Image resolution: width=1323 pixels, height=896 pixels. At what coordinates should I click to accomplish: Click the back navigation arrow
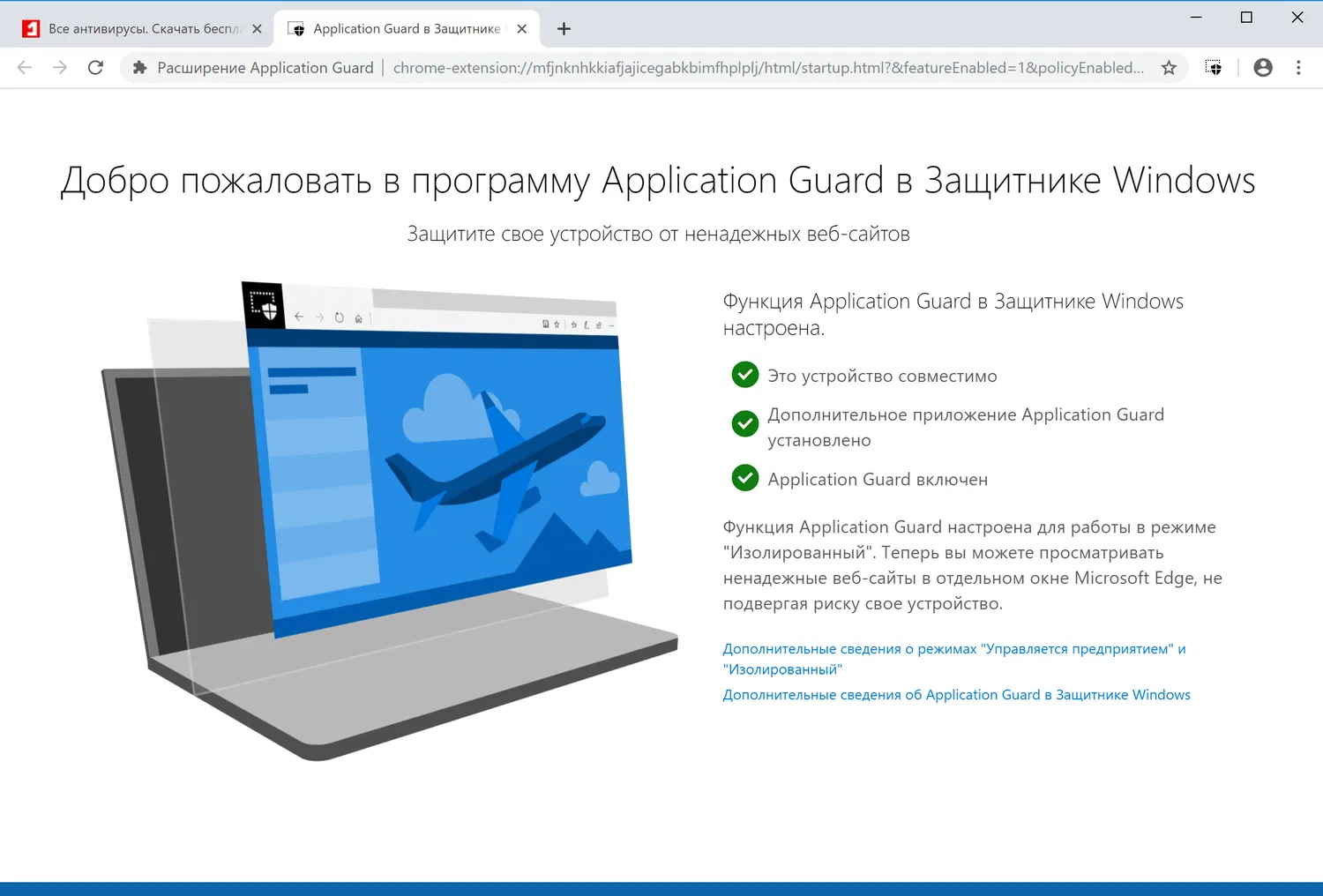tap(24, 67)
